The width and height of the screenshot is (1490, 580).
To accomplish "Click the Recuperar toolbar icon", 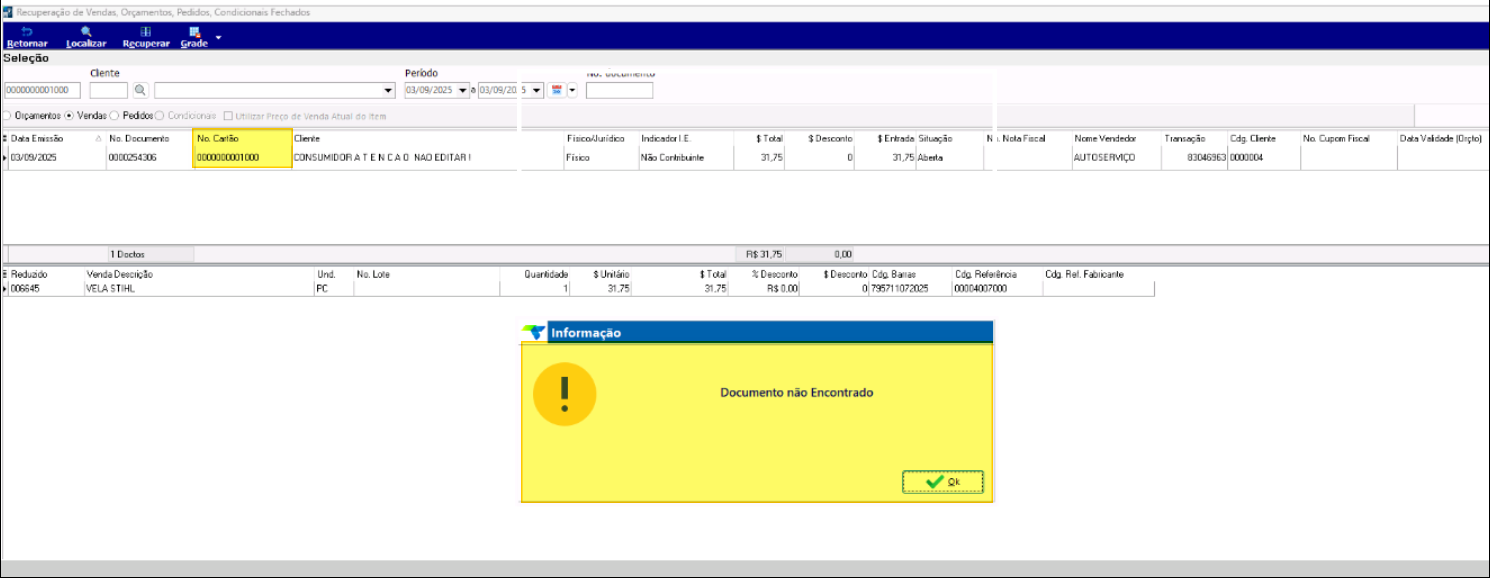I will 146,32.
